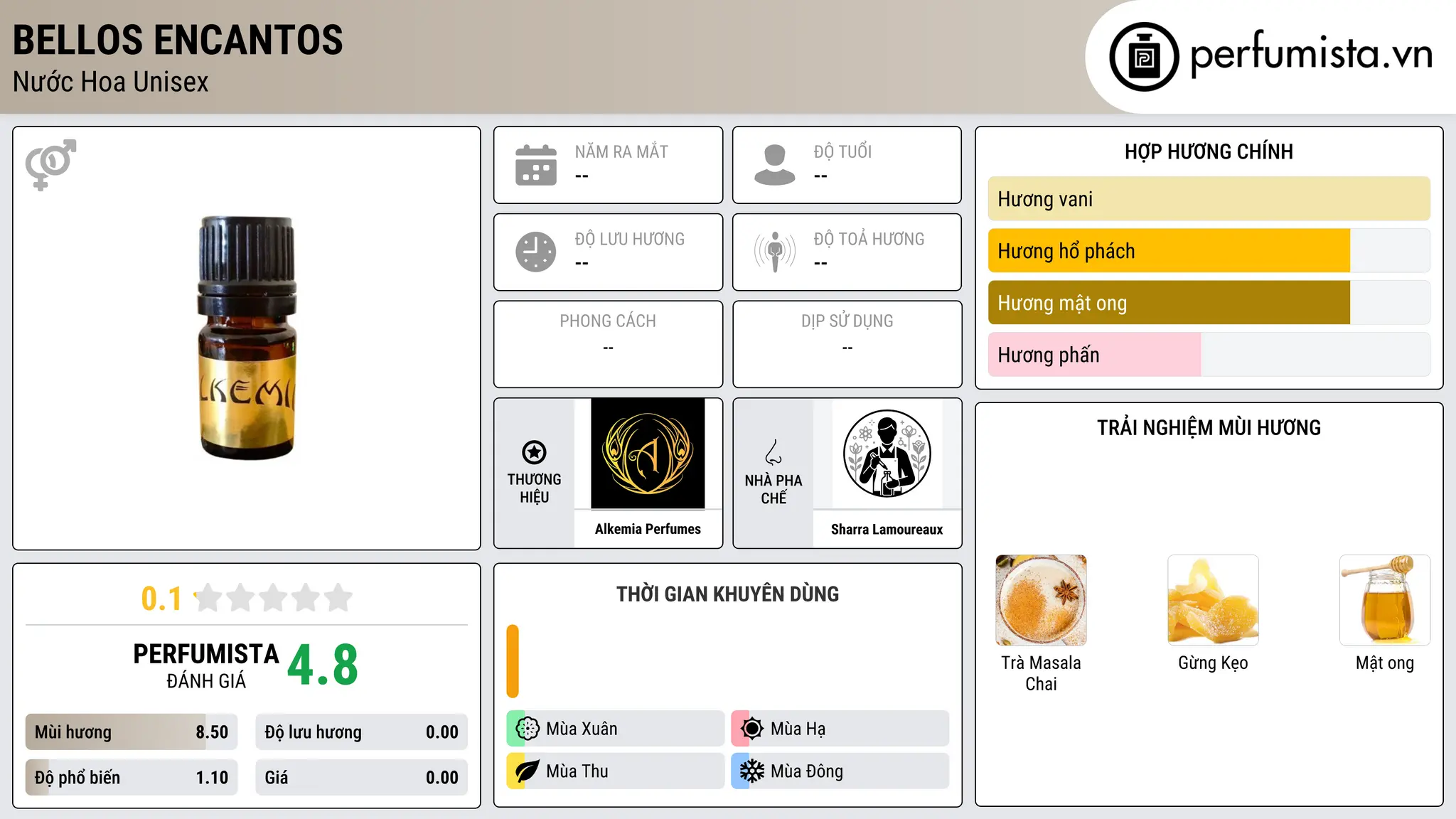Click the Hương hổ phách accord bar
Viewport: 1456px width, 819px height.
pyautogui.click(x=1209, y=251)
